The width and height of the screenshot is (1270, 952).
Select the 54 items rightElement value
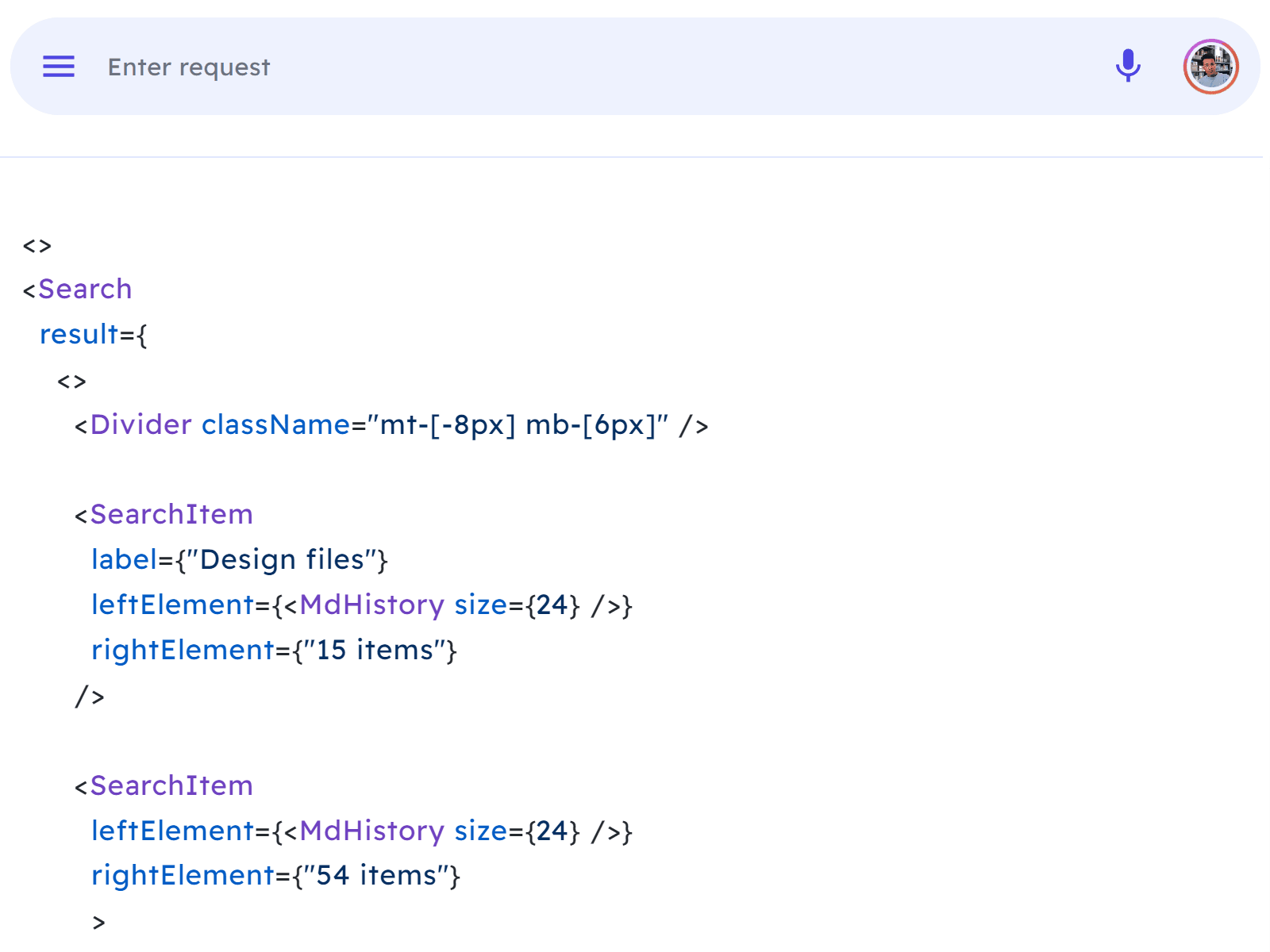click(x=376, y=875)
